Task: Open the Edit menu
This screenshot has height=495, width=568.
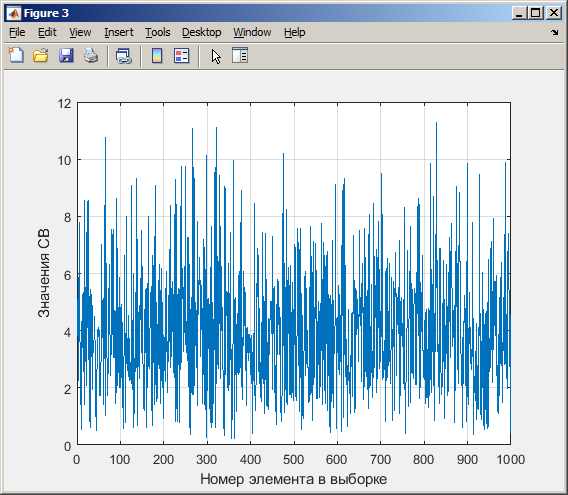Action: (47, 32)
